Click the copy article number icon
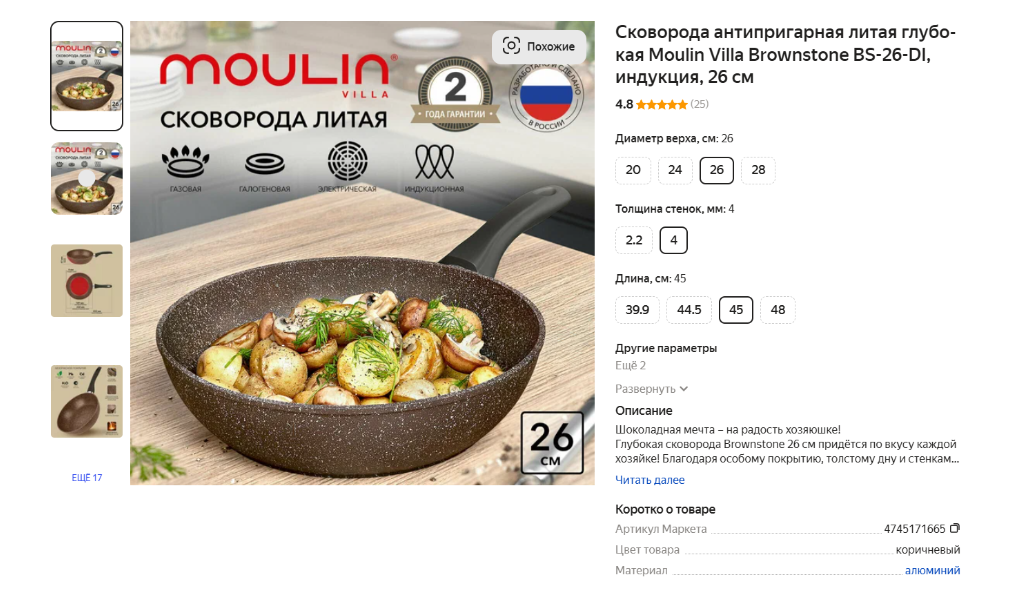Viewport: 1017px width, 597px height. click(x=955, y=528)
